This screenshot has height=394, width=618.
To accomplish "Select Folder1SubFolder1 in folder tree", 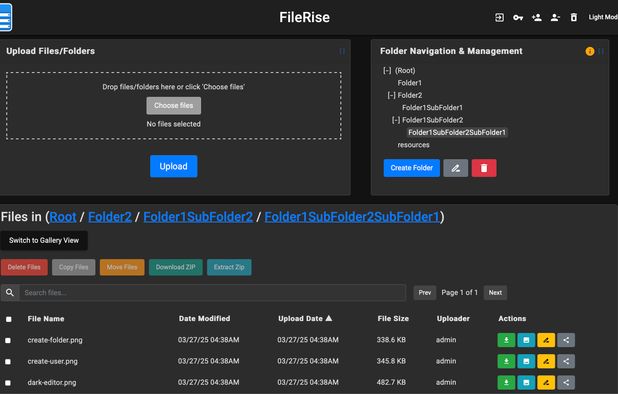I will [x=432, y=108].
